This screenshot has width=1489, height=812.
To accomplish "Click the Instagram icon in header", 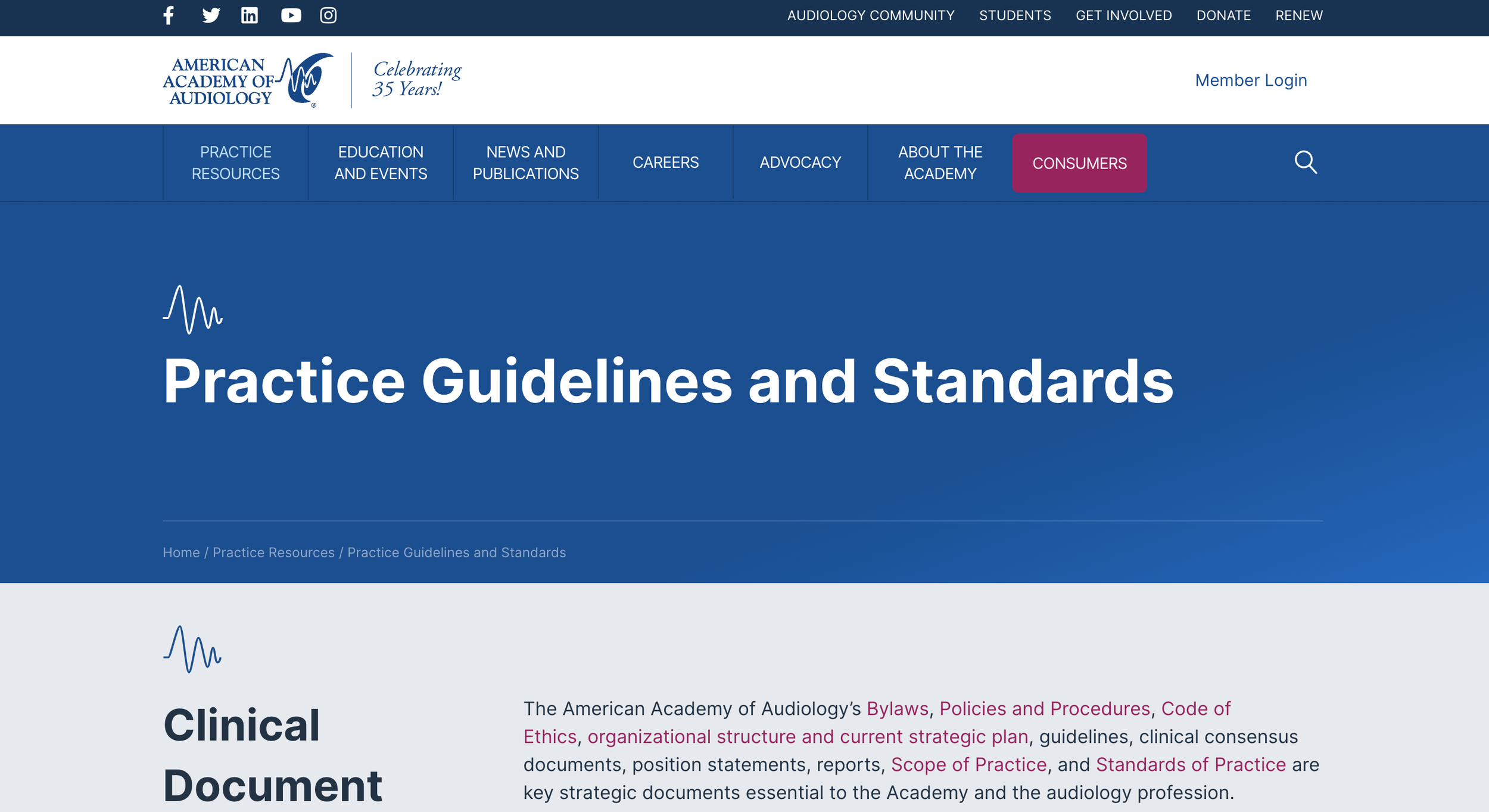I will click(x=328, y=15).
